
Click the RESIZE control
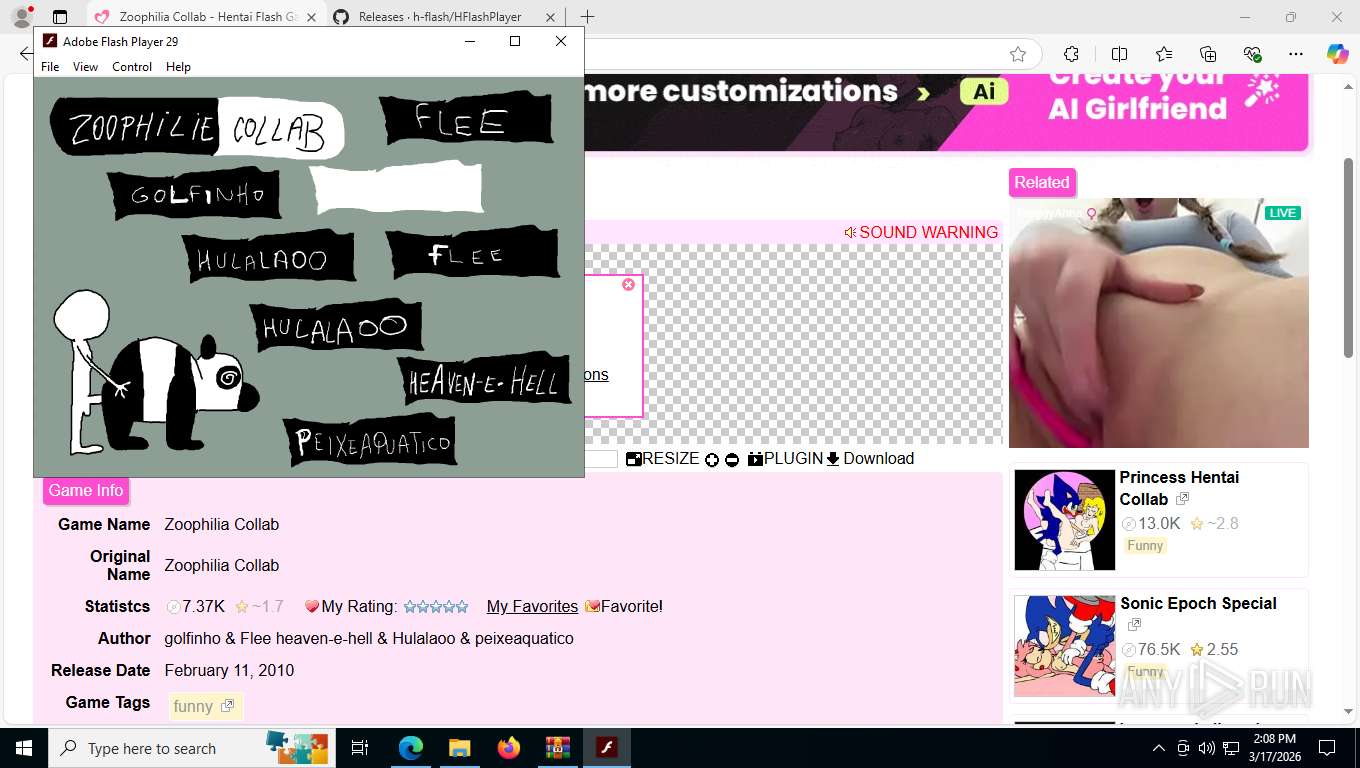[x=663, y=458]
